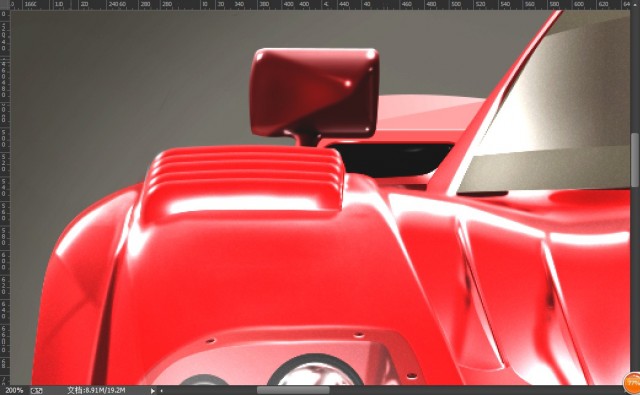Viewport: 640px width, 395px height.
Task: Click the bright highlight spot on the mirror
Action: 348,84
